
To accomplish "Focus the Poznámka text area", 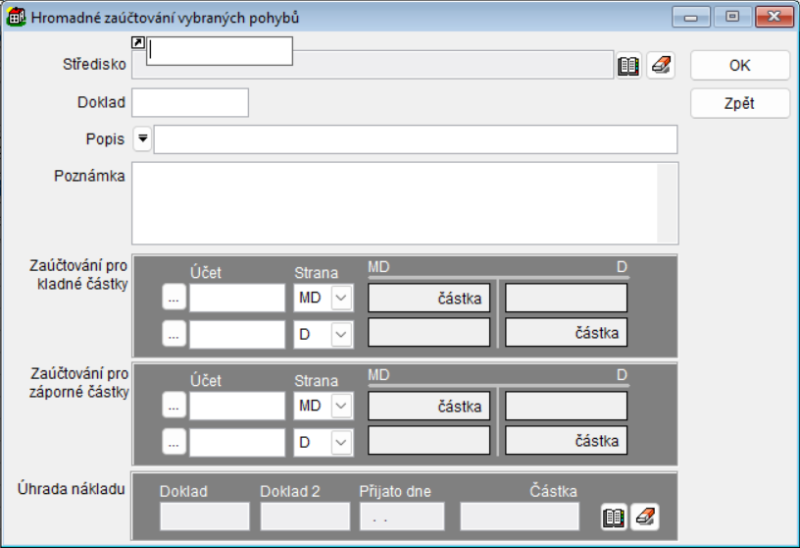I will click(395, 203).
